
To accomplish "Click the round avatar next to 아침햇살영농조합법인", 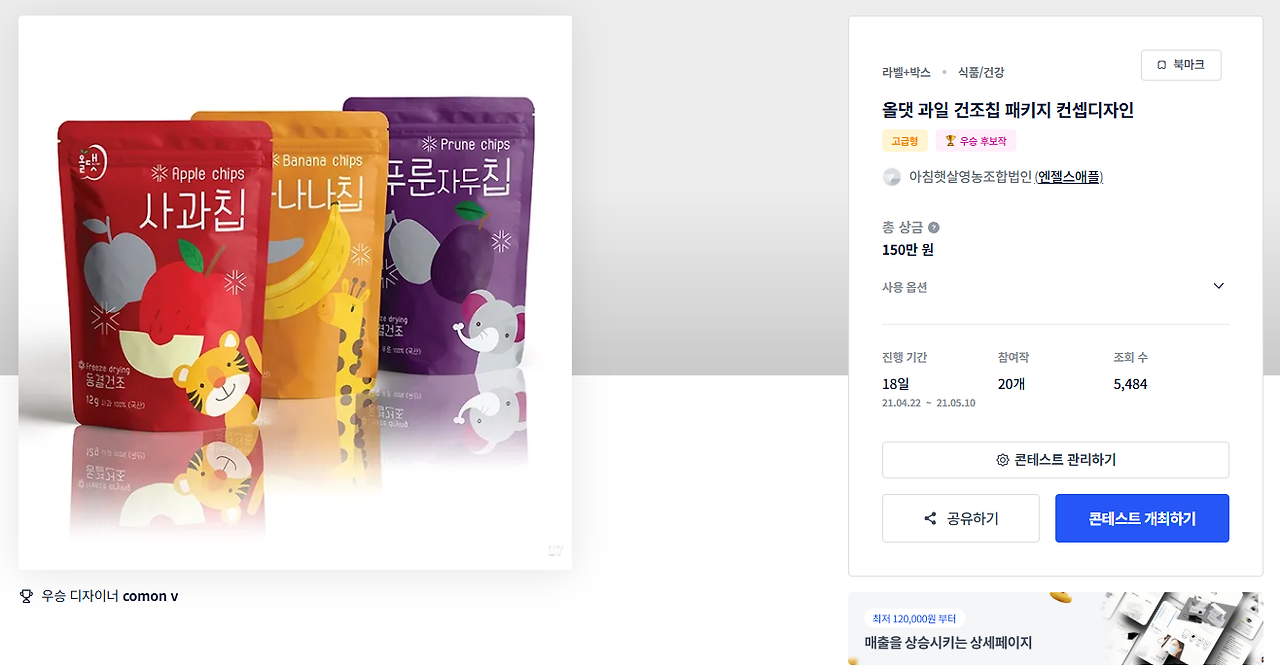I will click(892, 177).
